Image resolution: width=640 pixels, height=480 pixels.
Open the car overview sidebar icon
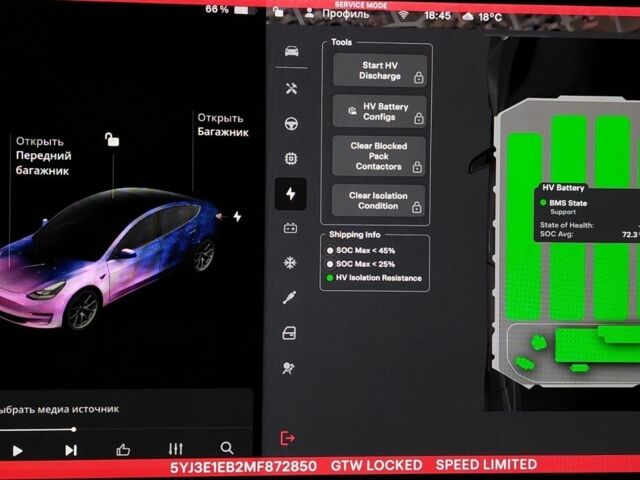(x=291, y=51)
